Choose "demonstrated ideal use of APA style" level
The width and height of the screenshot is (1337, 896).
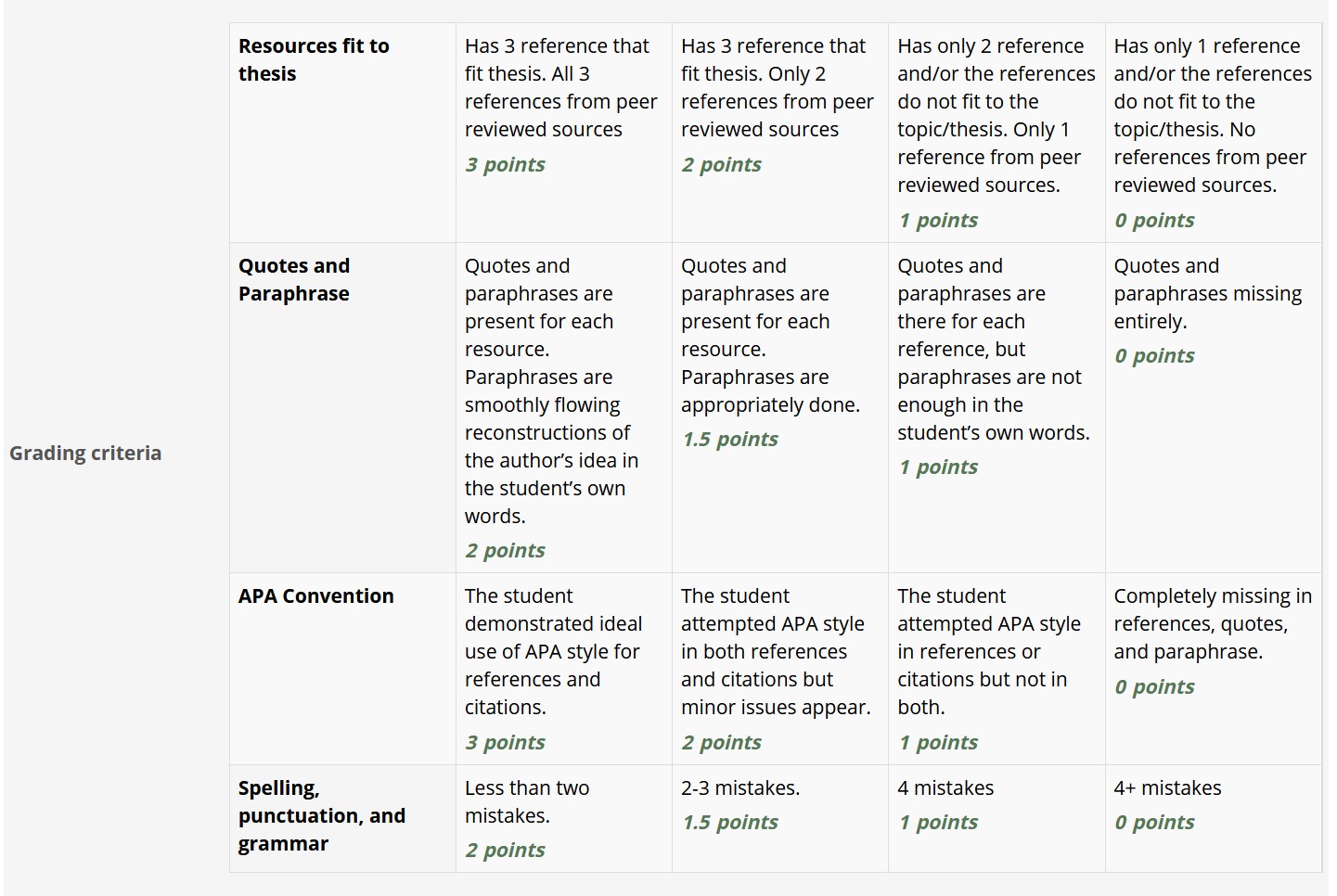tap(562, 667)
